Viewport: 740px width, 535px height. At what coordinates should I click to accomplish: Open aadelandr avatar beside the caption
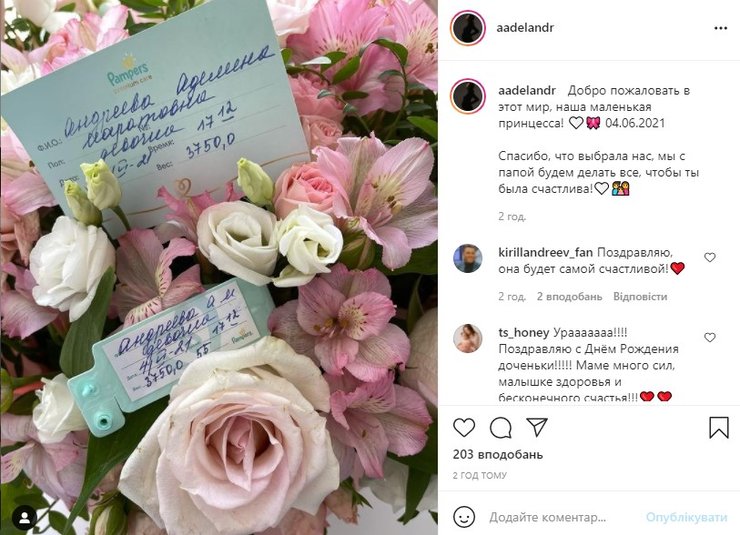tap(468, 96)
